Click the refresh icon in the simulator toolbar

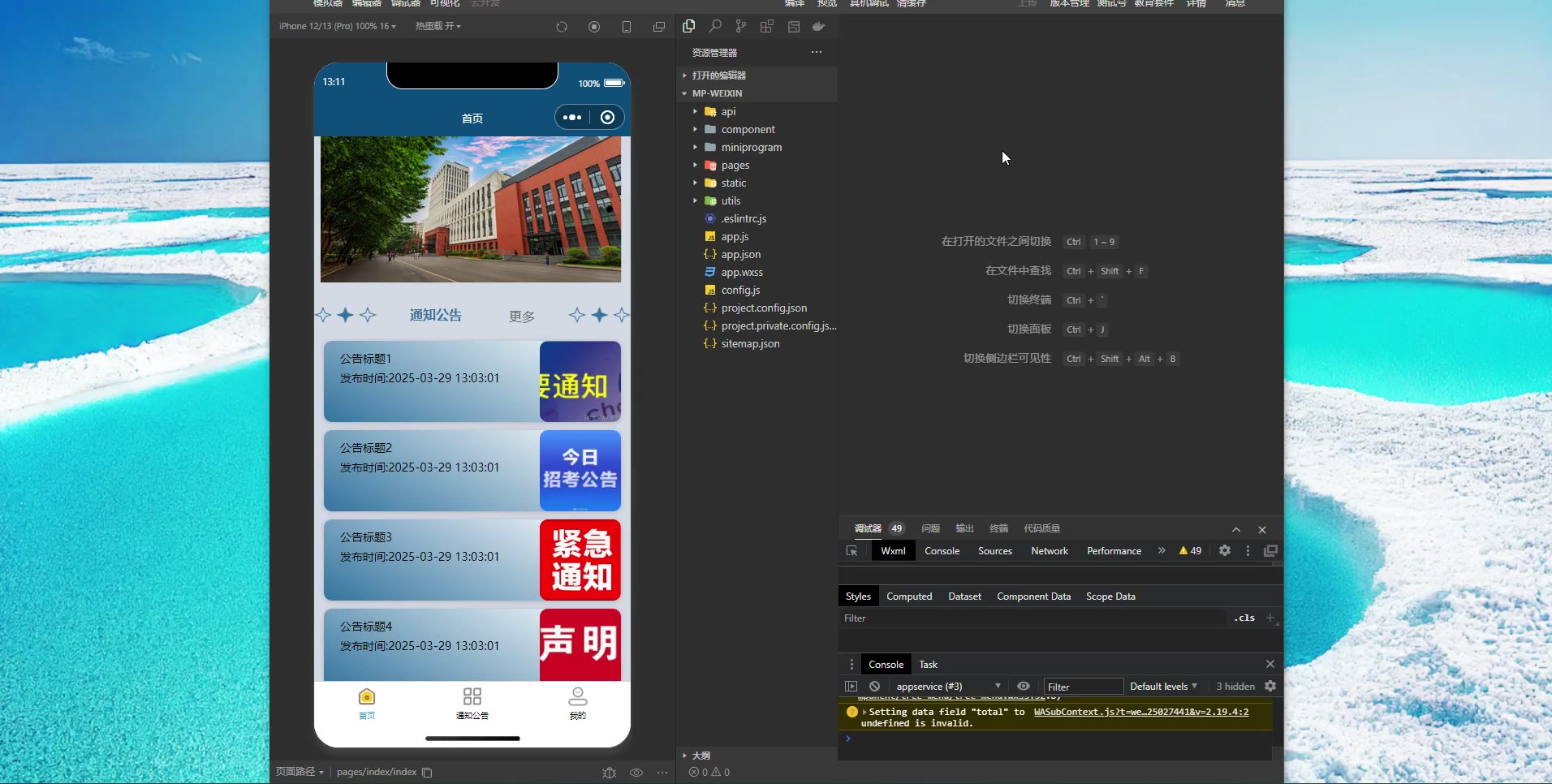(x=562, y=27)
